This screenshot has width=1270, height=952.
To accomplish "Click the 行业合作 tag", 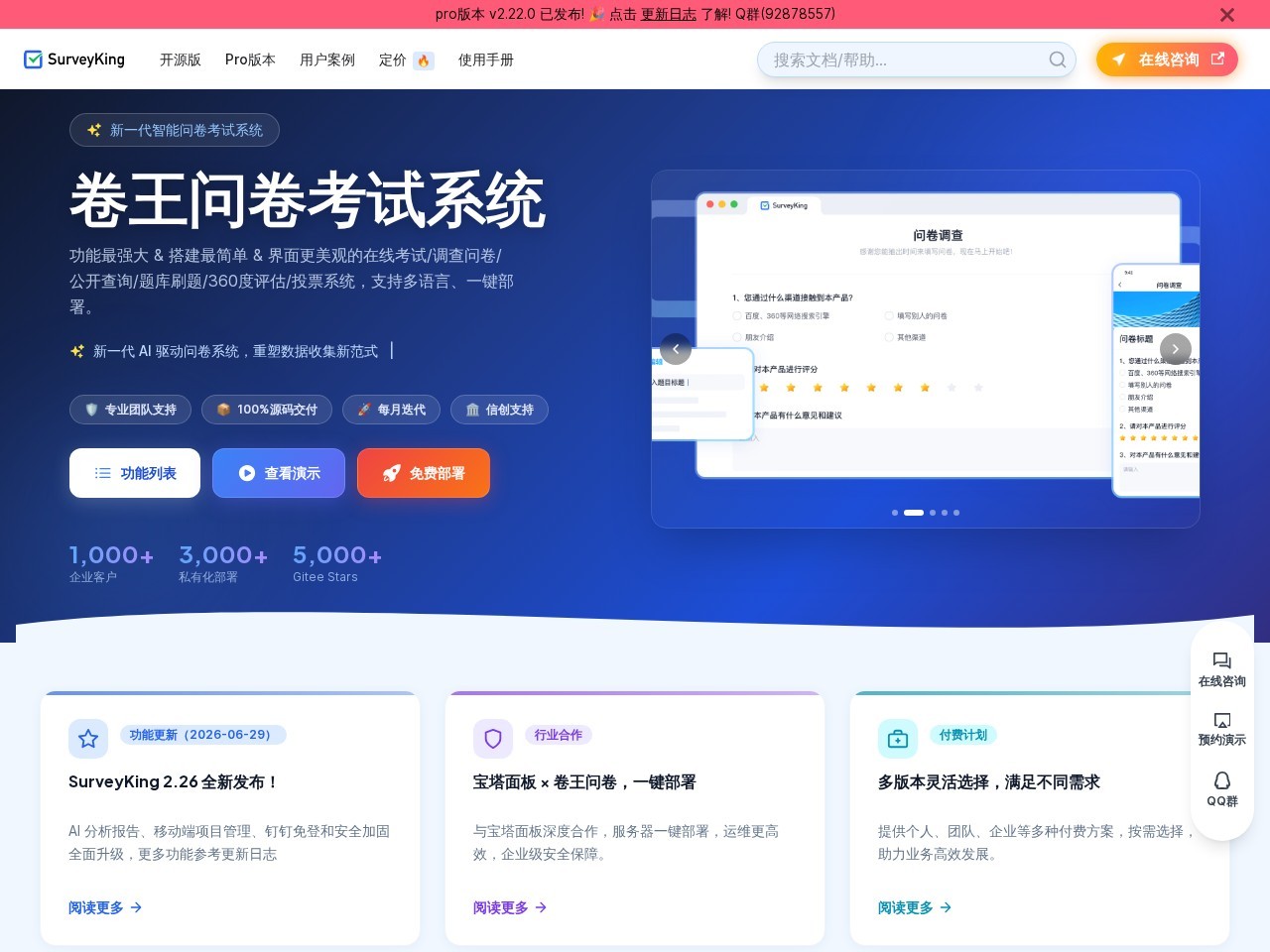I will (559, 735).
